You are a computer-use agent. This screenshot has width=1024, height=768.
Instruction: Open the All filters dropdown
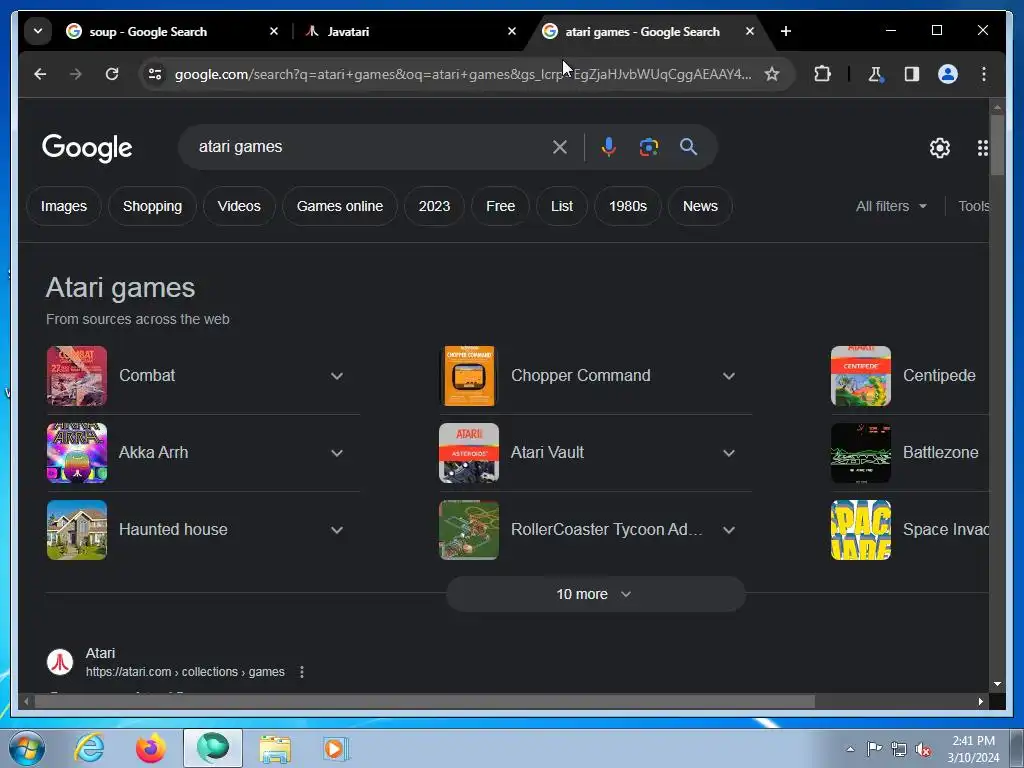(x=891, y=206)
